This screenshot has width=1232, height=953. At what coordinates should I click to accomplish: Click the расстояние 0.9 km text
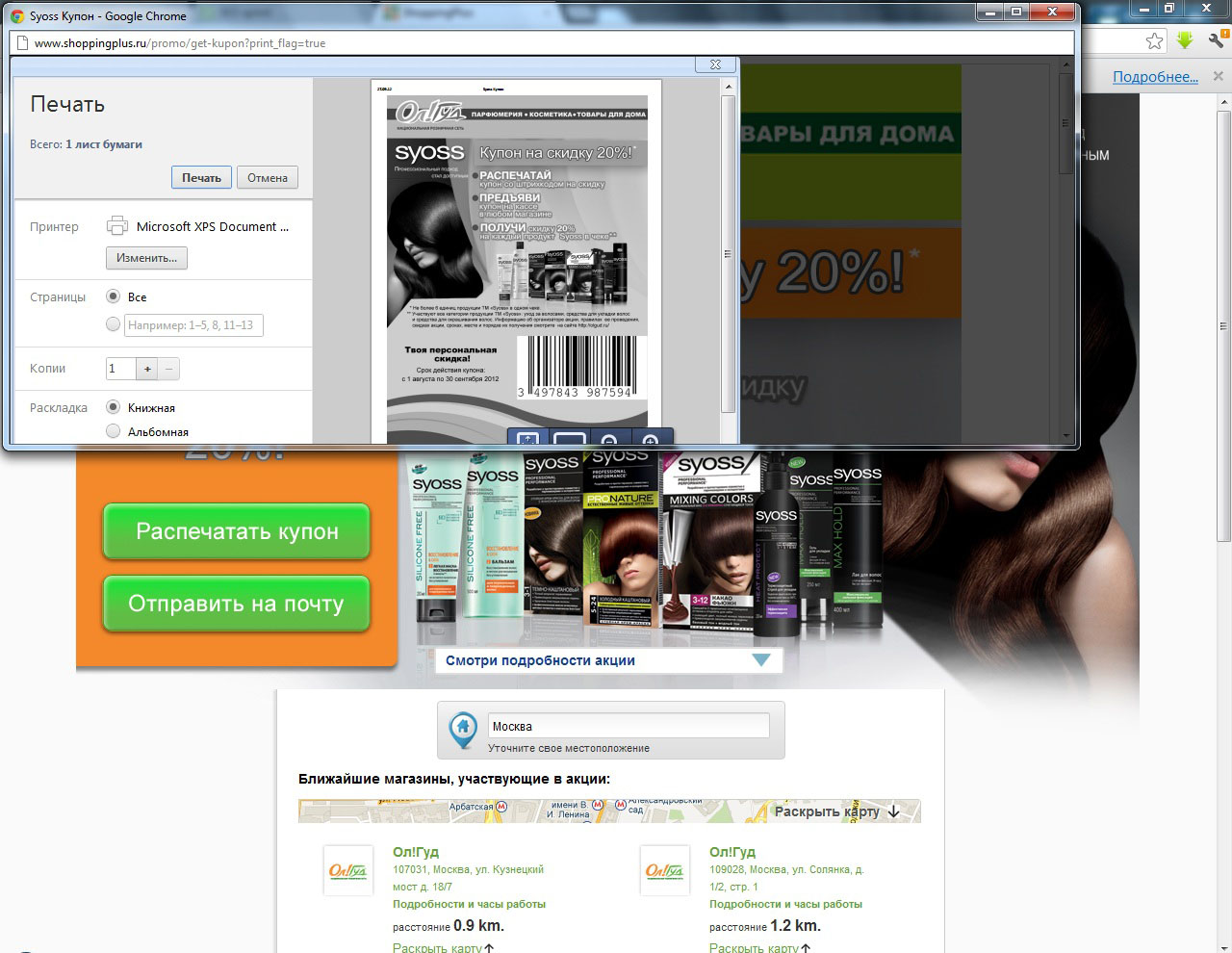point(449,926)
